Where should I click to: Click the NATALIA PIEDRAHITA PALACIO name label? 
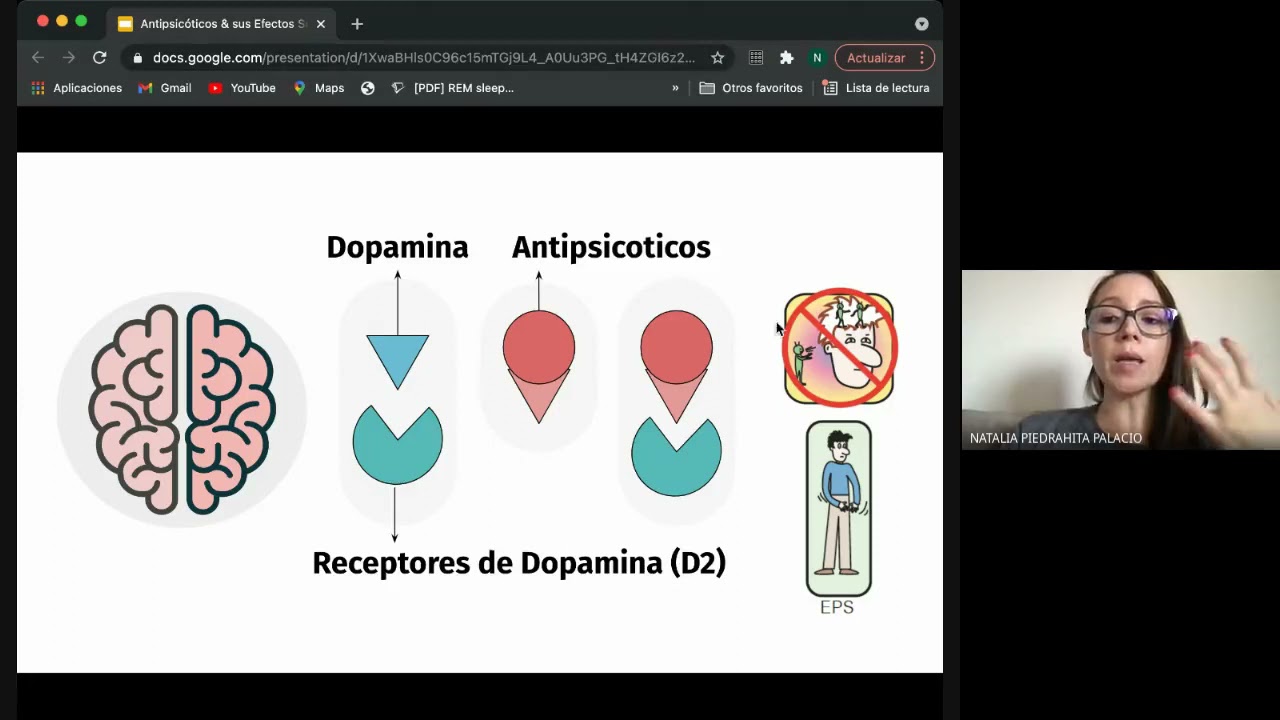(1056, 438)
